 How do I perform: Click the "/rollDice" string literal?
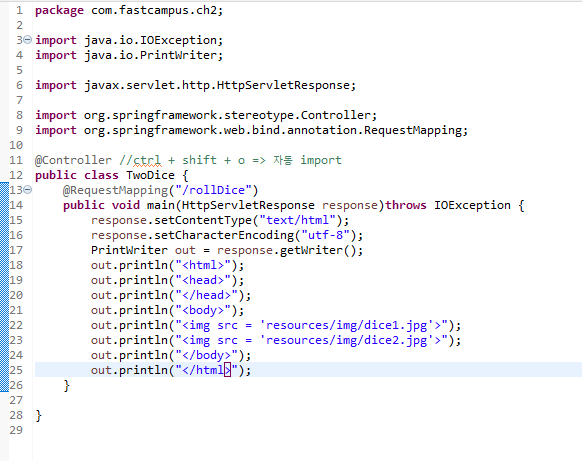point(213,190)
